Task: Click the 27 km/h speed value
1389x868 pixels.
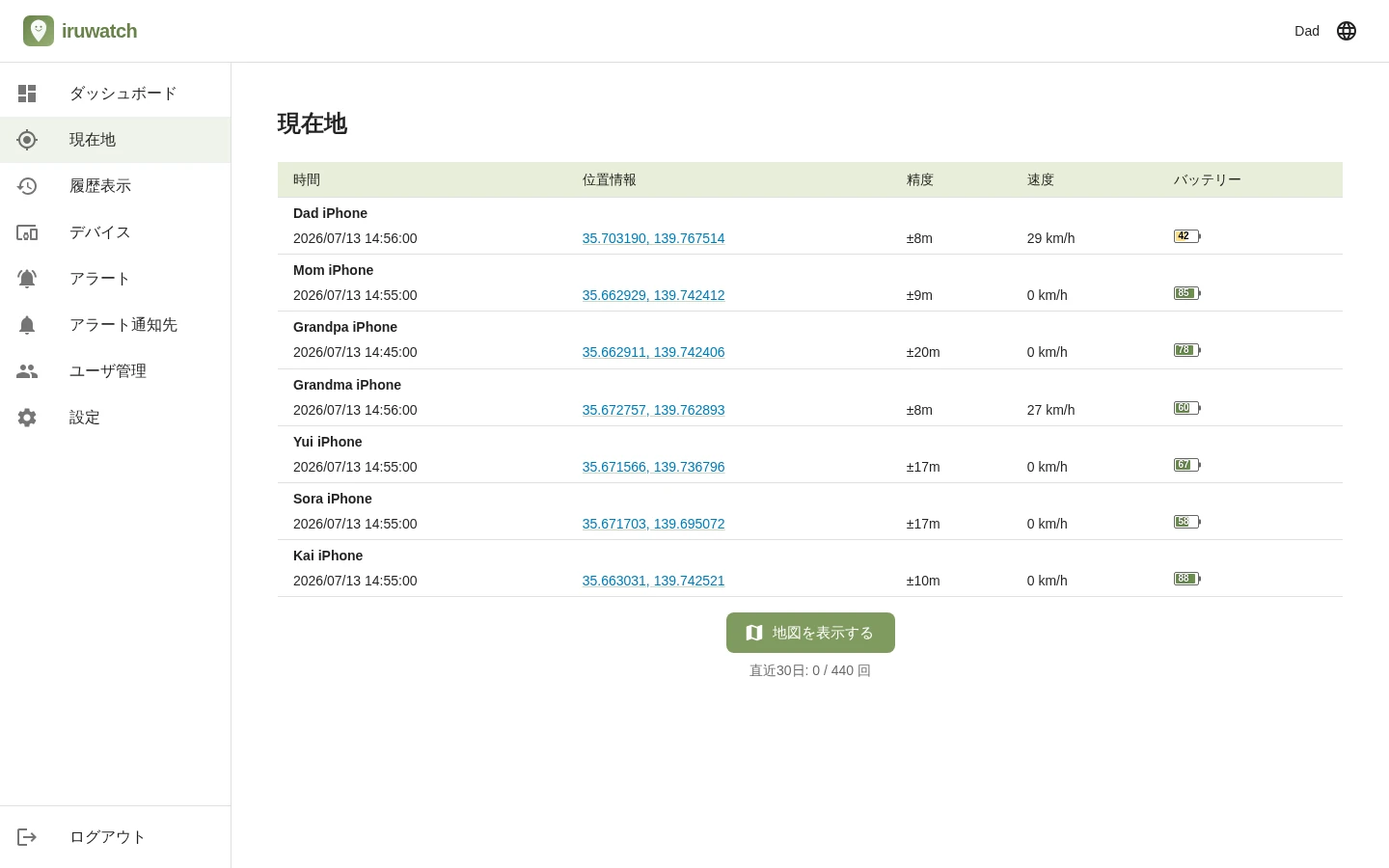Action: point(1051,410)
